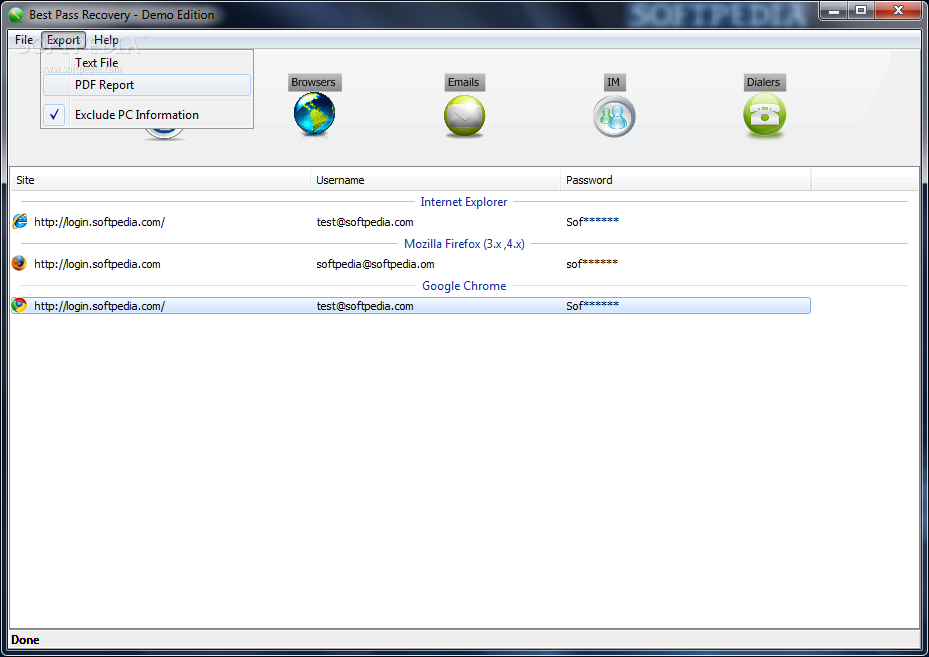Click the Best Pass Recovery title bar icon
929x657 pixels.
pyautogui.click(x=16, y=15)
